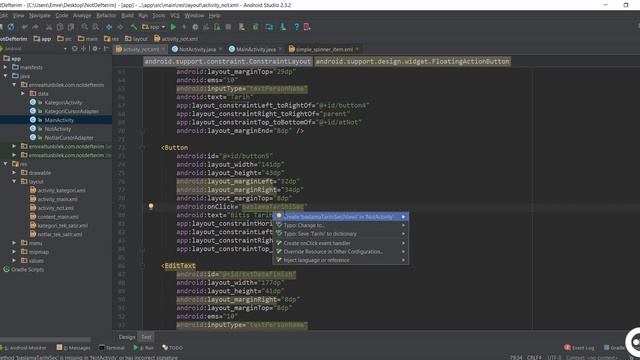
Task: Click the Find magnifier icon
Action: pos(84,27)
